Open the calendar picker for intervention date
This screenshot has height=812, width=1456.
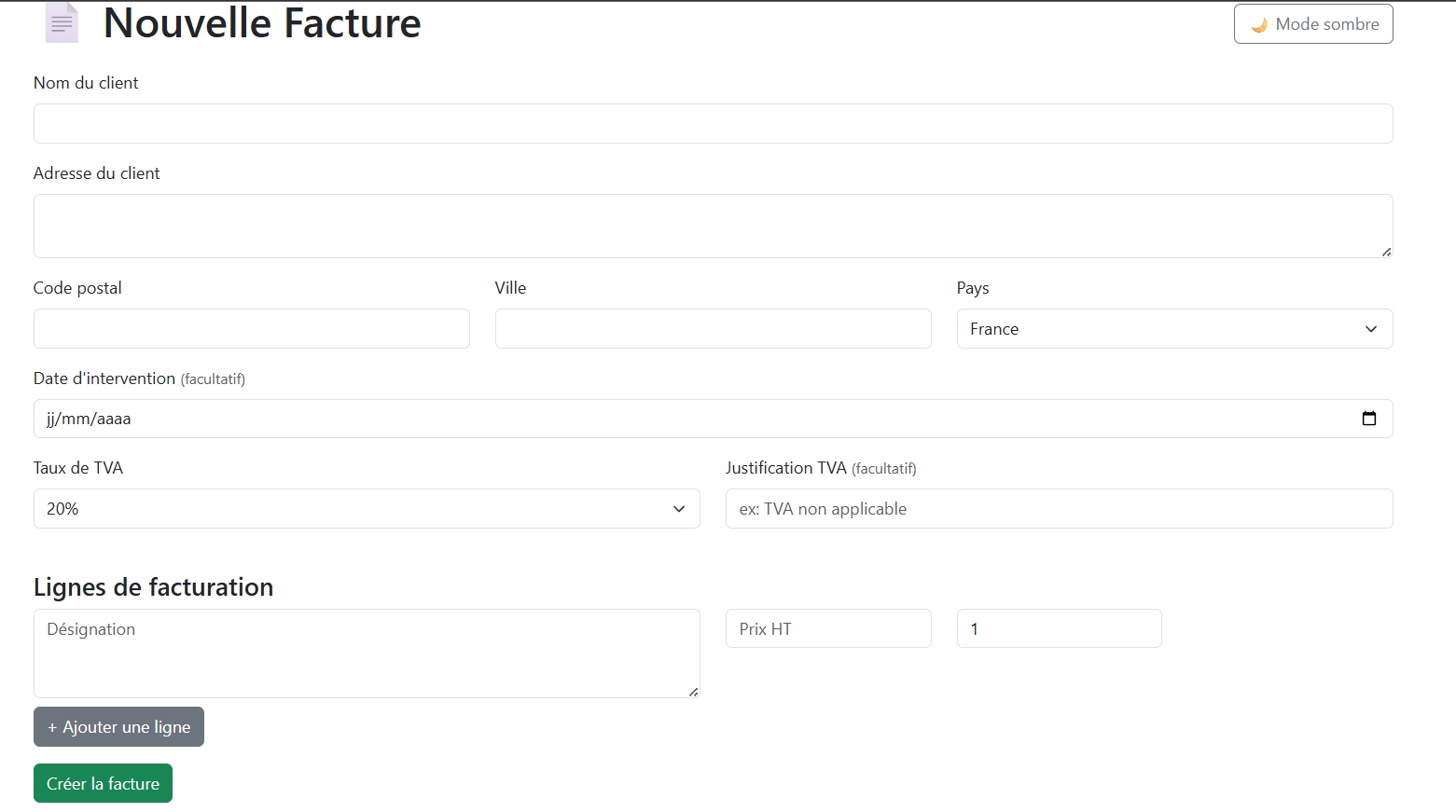pos(1368,419)
